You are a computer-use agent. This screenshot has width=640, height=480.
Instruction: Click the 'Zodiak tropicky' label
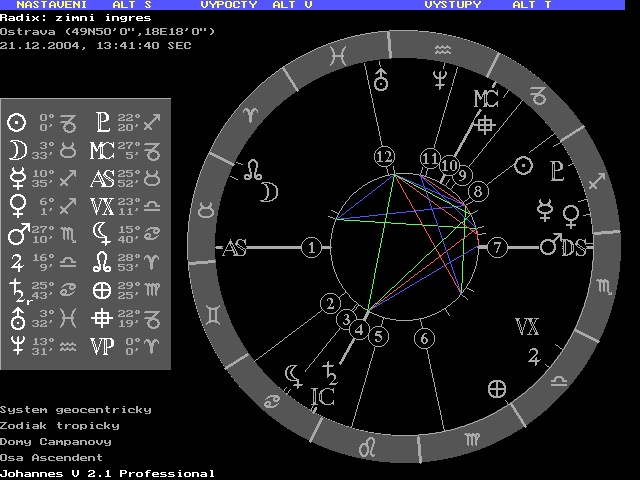60,425
